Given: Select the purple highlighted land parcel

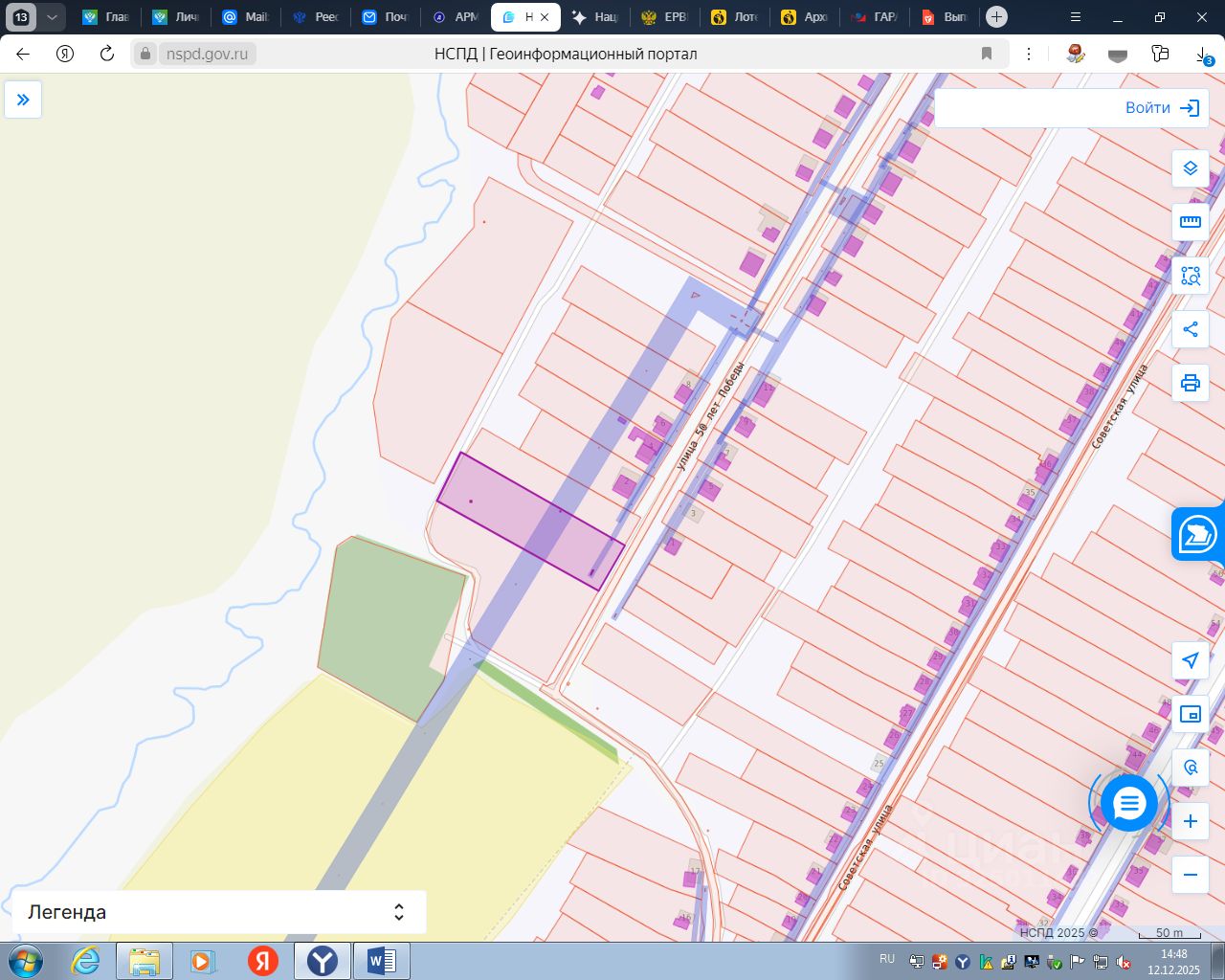Looking at the screenshot, I should pos(530,521).
